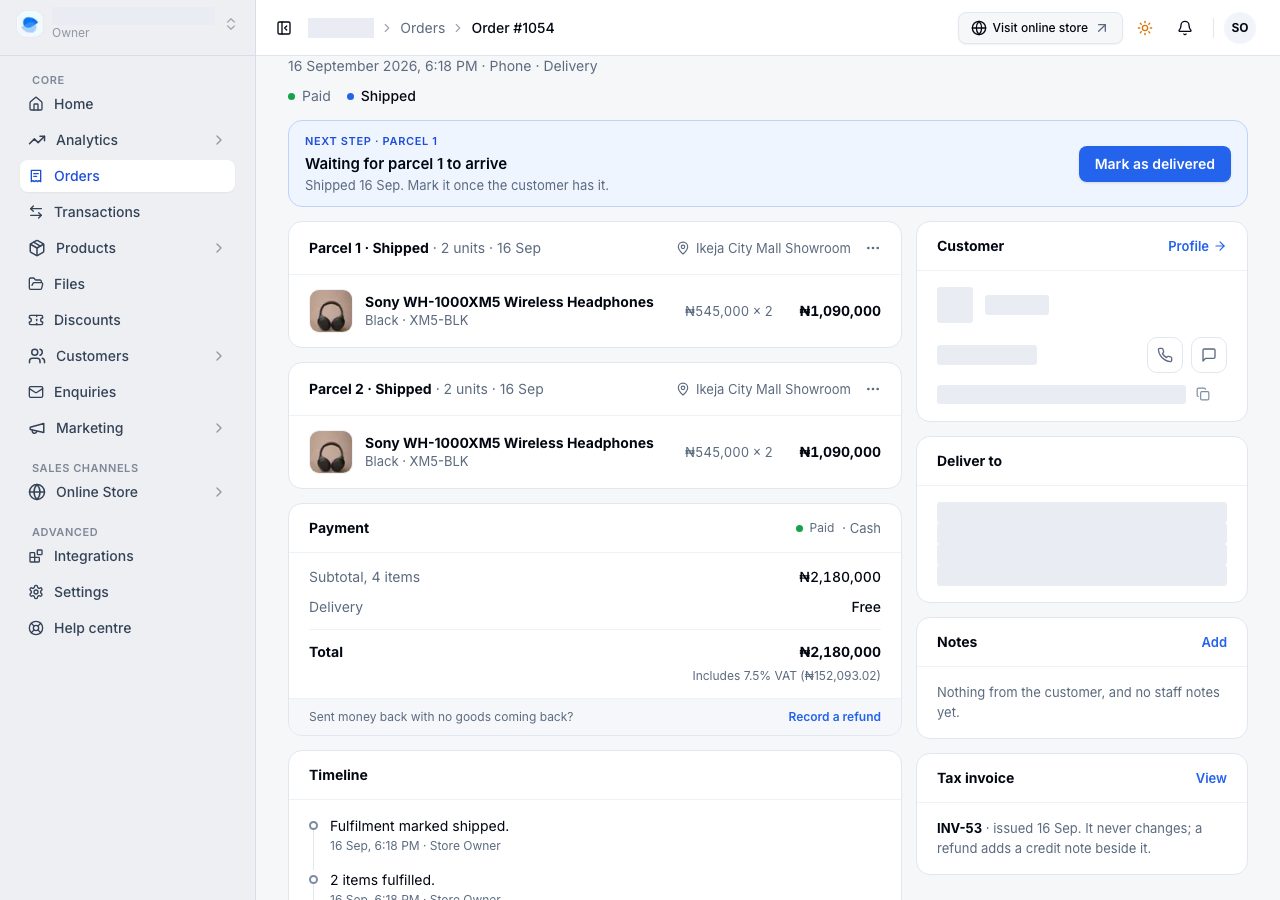1280x900 pixels.
Task: Open Parcel 2 more options menu
Action: pos(873,389)
